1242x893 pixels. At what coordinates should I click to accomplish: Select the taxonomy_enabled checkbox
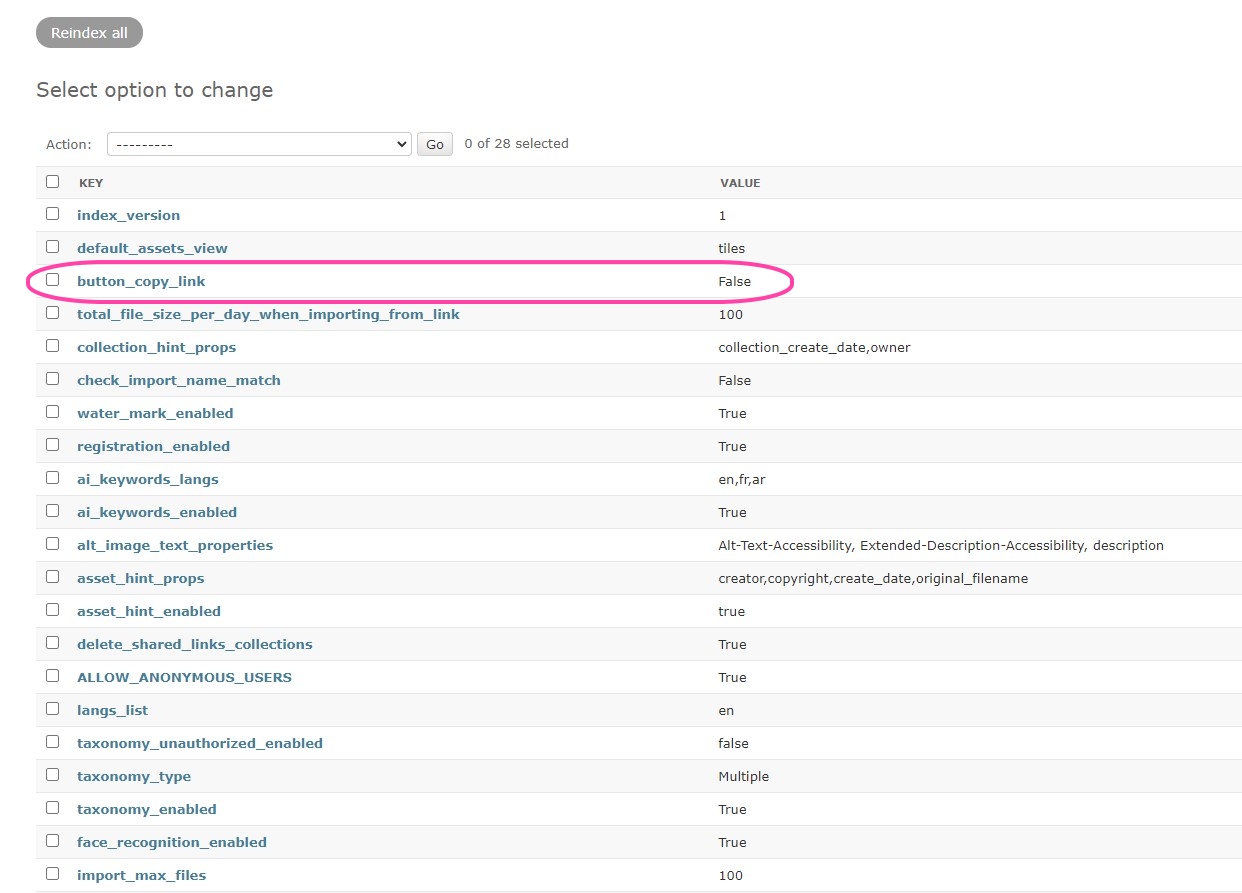pos(53,808)
